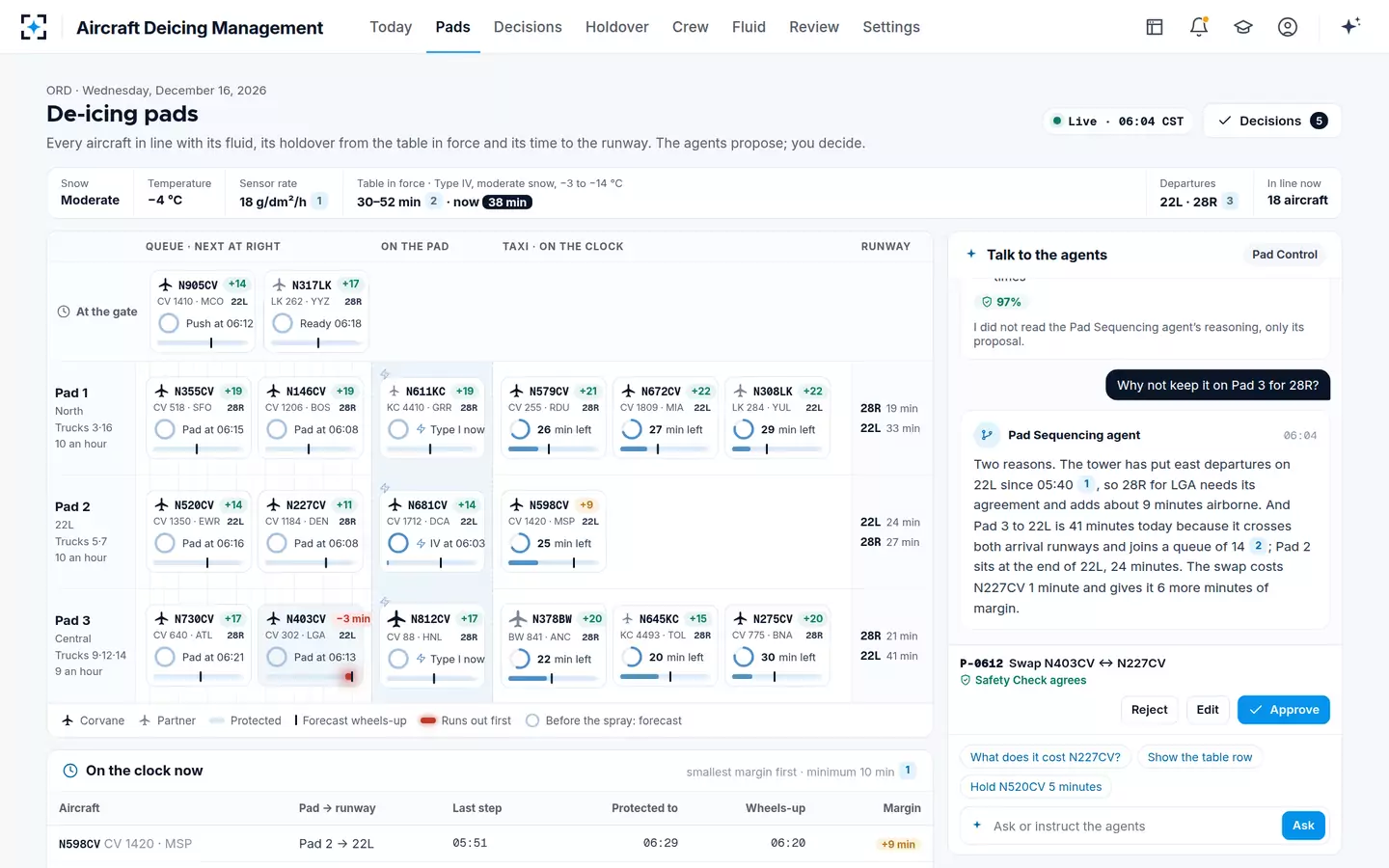Image resolution: width=1389 pixels, height=868 pixels.
Task: Click the sparkle icon beside 'Talk to the agents'
Action: [971, 255]
